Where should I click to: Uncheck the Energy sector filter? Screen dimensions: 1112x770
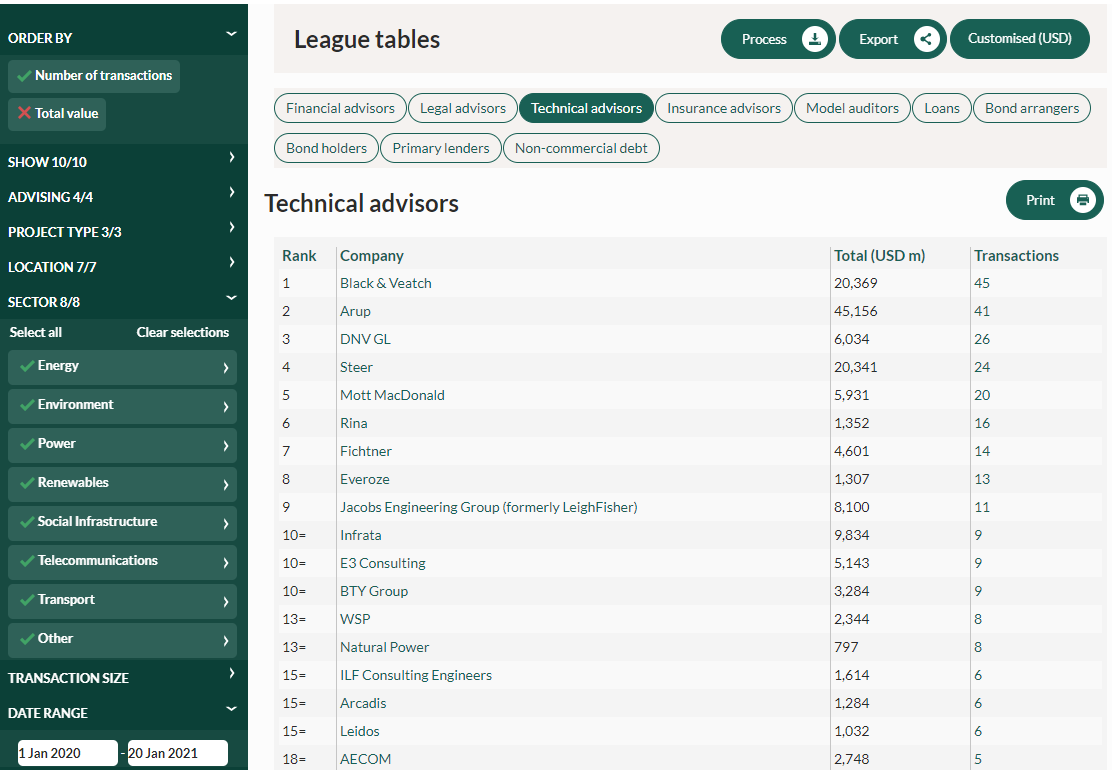pyautogui.click(x=28, y=366)
